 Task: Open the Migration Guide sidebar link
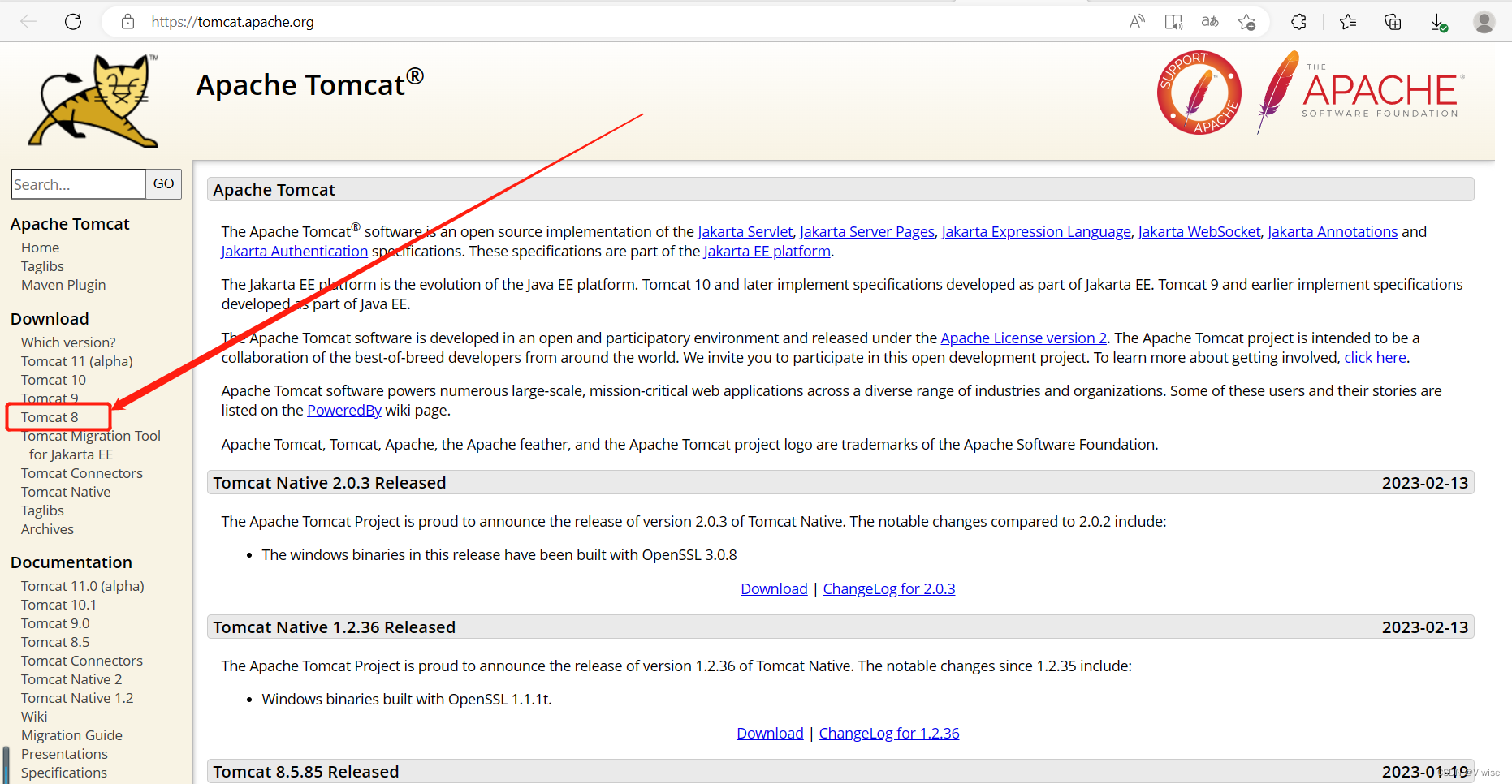(x=71, y=734)
